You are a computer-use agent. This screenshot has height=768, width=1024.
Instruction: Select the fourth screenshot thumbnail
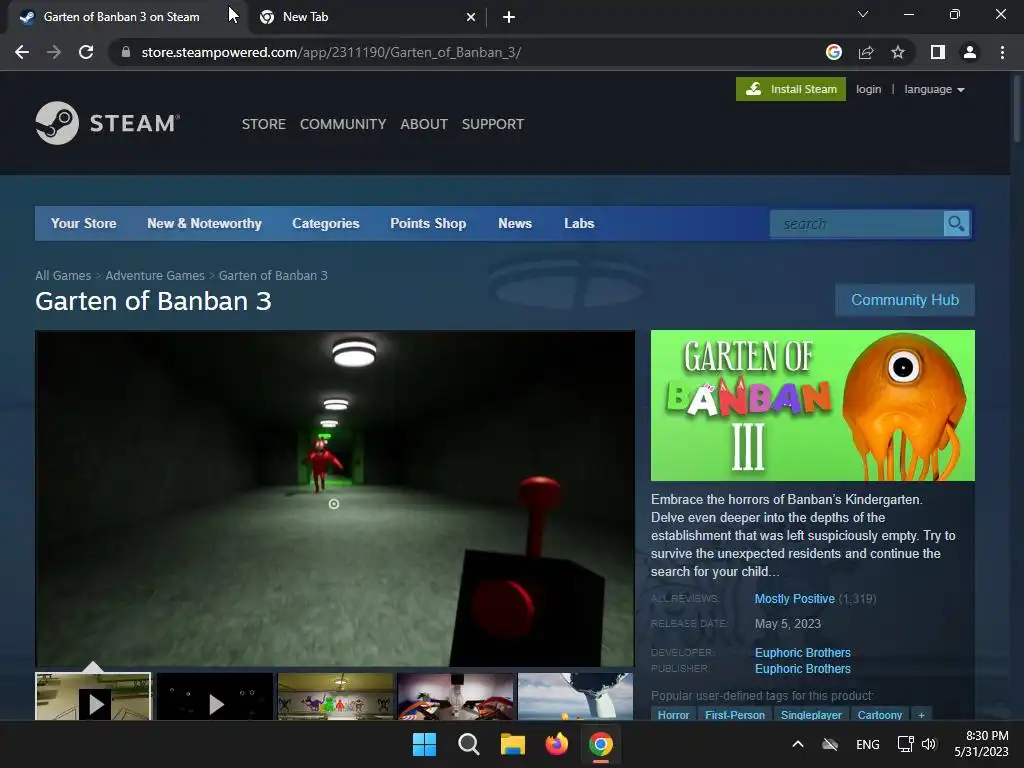(455, 697)
